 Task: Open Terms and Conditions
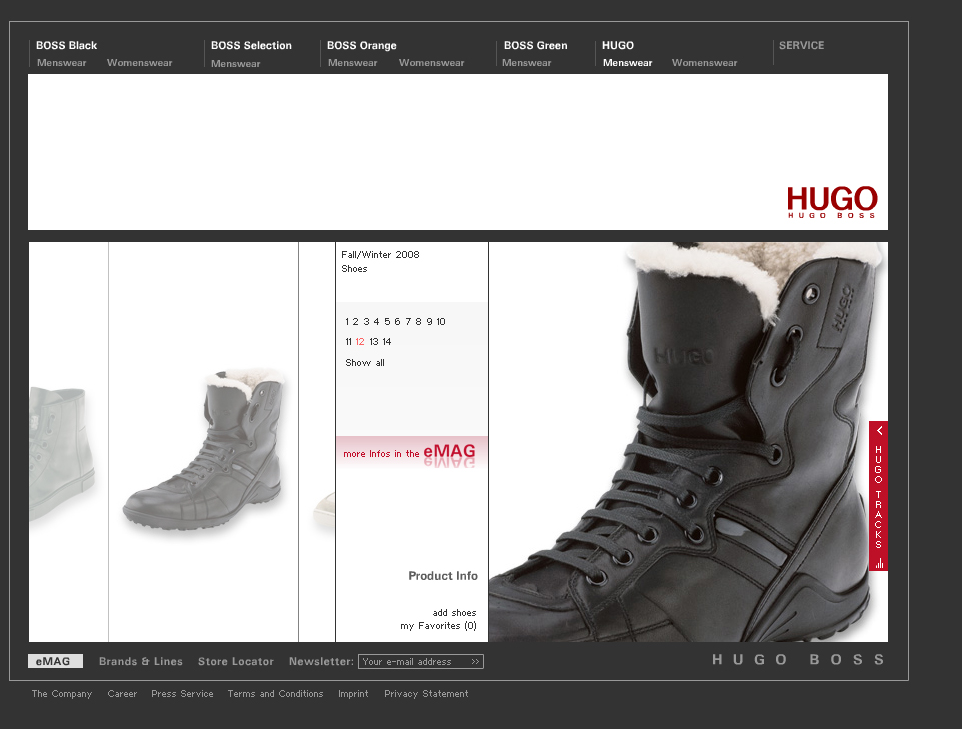pyautogui.click(x=275, y=693)
